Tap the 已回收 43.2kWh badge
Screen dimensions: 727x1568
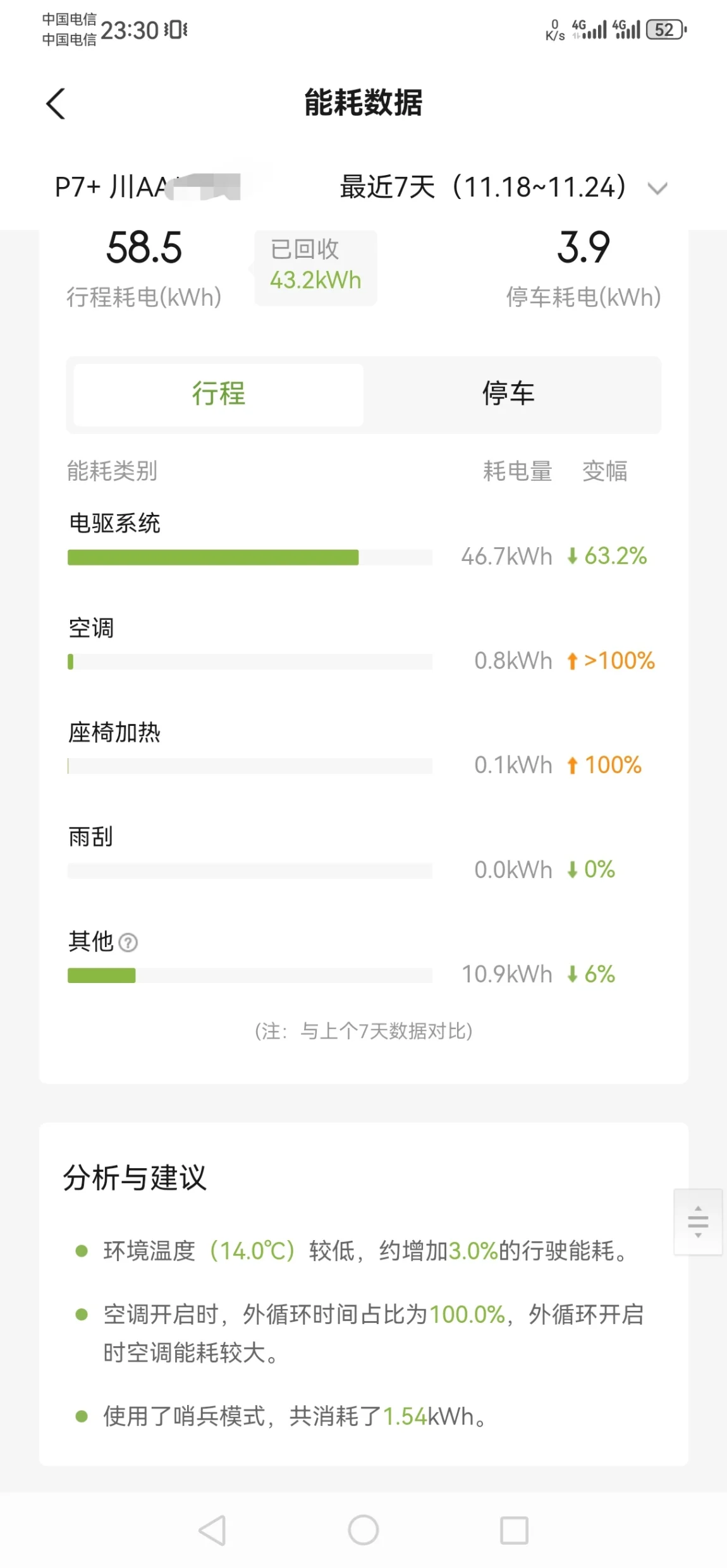coord(315,267)
